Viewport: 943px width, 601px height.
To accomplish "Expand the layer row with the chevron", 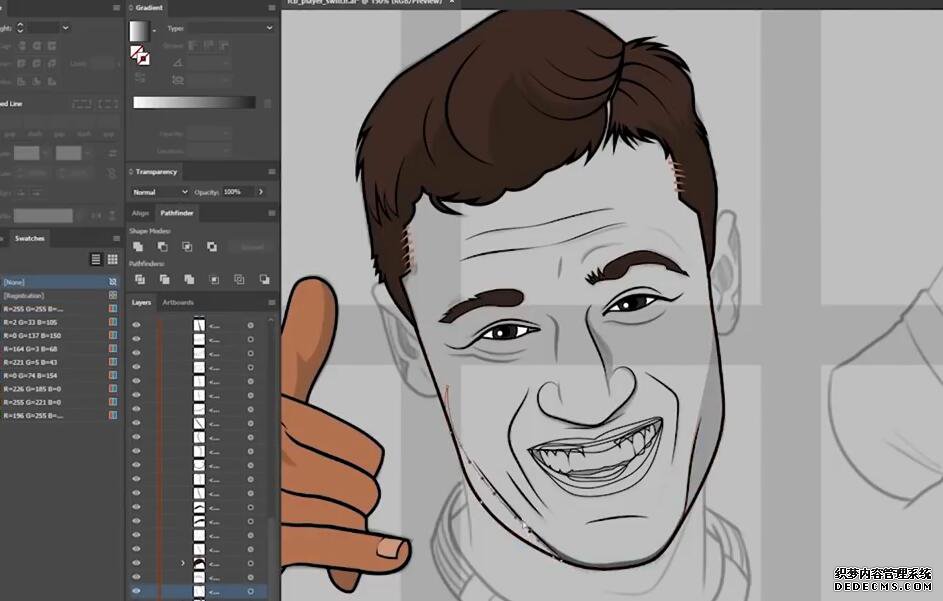I will (x=183, y=563).
